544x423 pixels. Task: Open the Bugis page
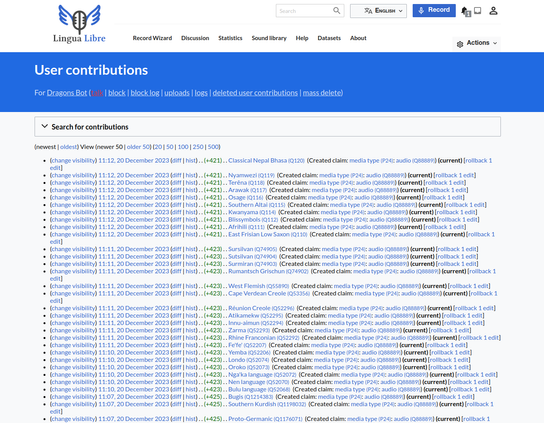point(250,397)
